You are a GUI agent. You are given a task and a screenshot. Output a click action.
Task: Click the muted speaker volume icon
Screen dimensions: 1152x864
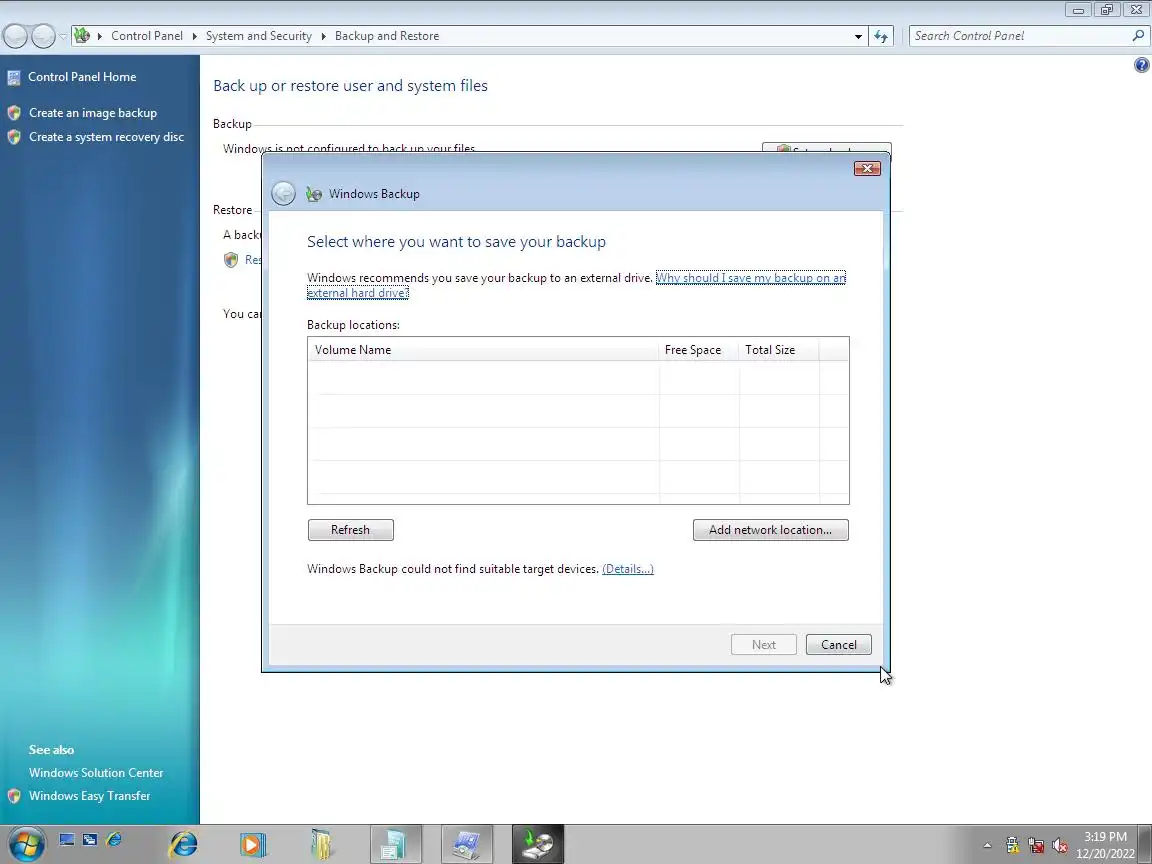[x=1059, y=846]
